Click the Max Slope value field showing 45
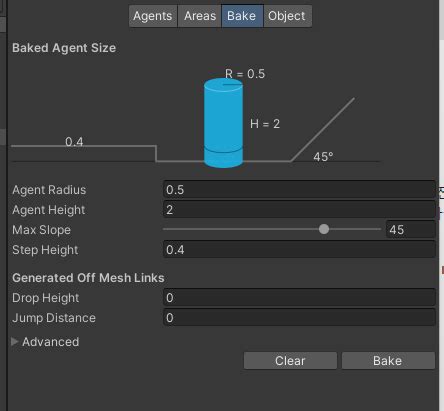The width and height of the screenshot is (444, 411). 411,230
